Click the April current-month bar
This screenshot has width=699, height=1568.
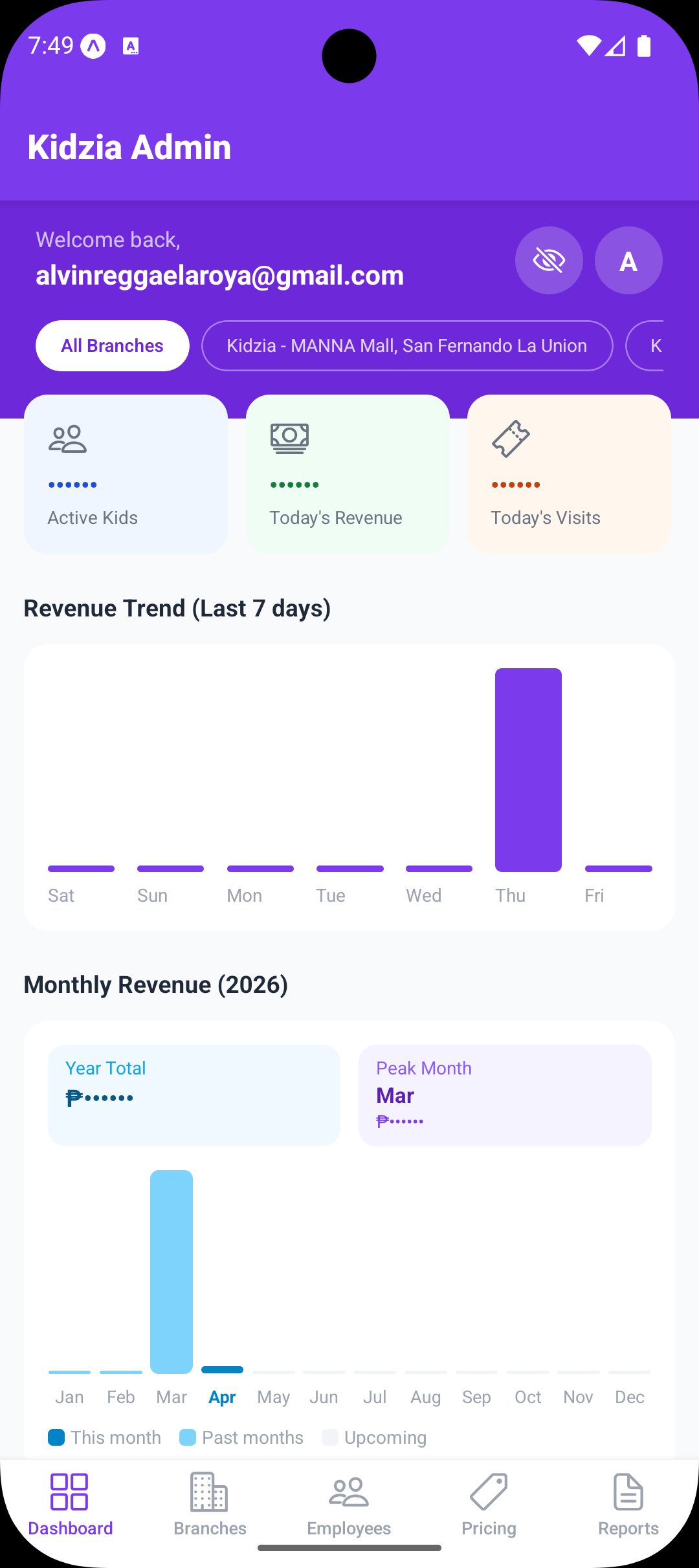[222, 1369]
